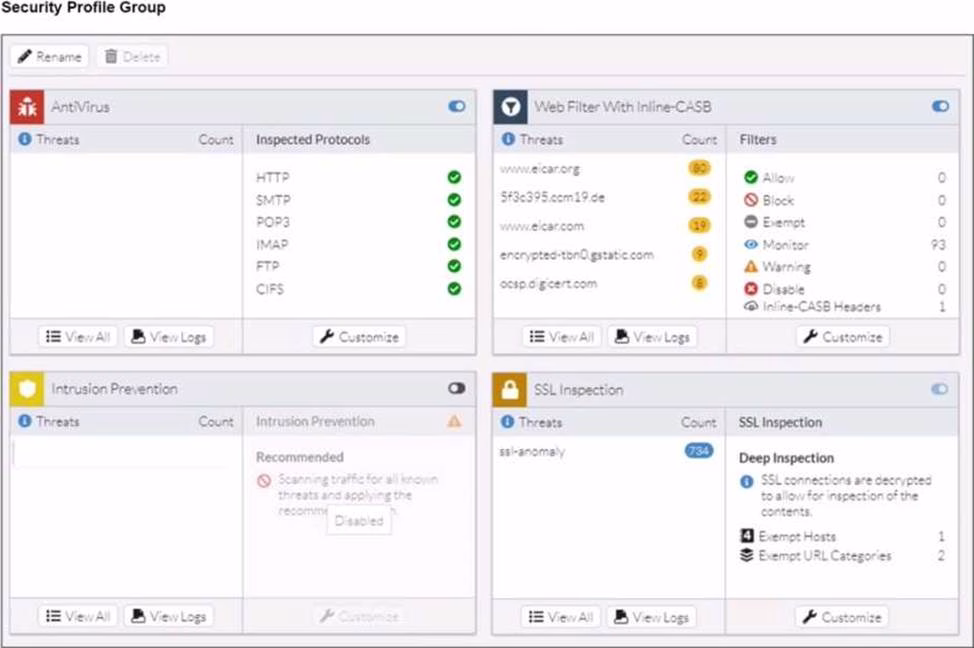Customize the AntiVirus inspected protocols

tap(359, 337)
